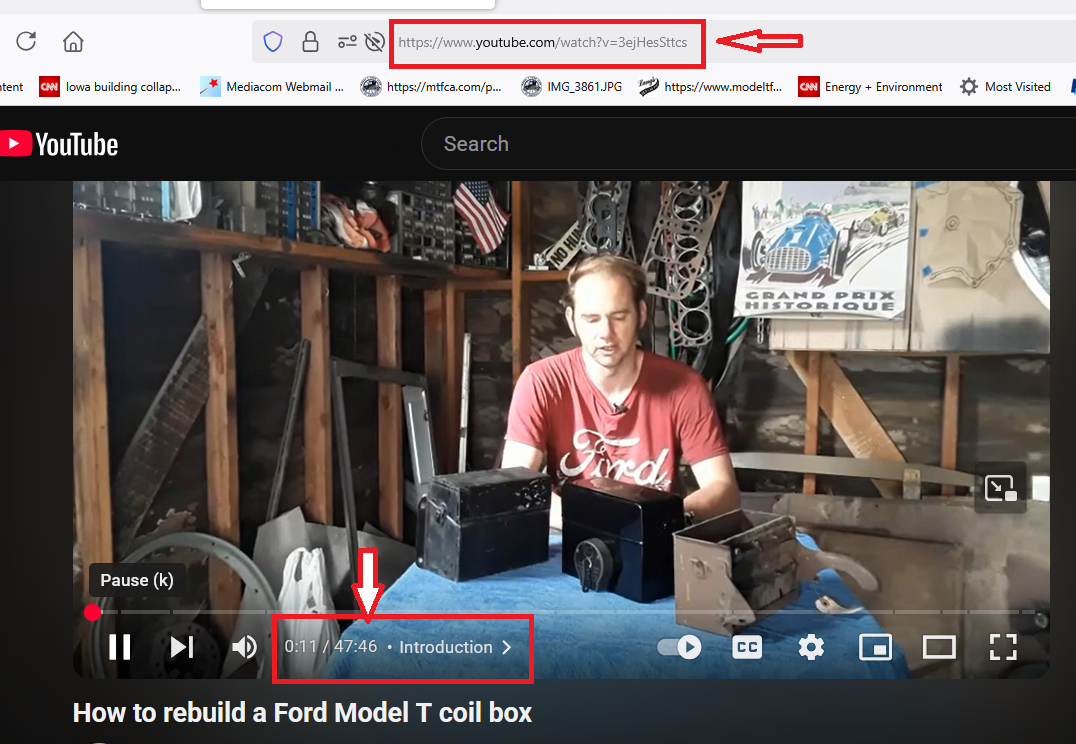Click the picture-in-picture overlay icon
This screenshot has width=1076, height=744.
pos(1001,488)
